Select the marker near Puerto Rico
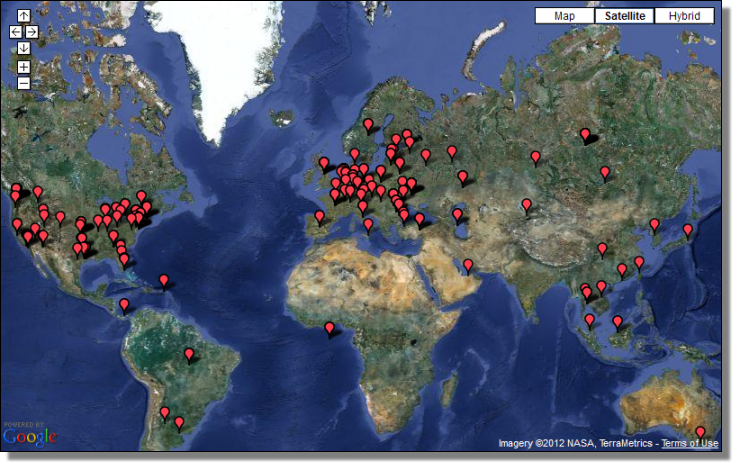Image resolution: width=732 pixels, height=462 pixels. [164, 281]
